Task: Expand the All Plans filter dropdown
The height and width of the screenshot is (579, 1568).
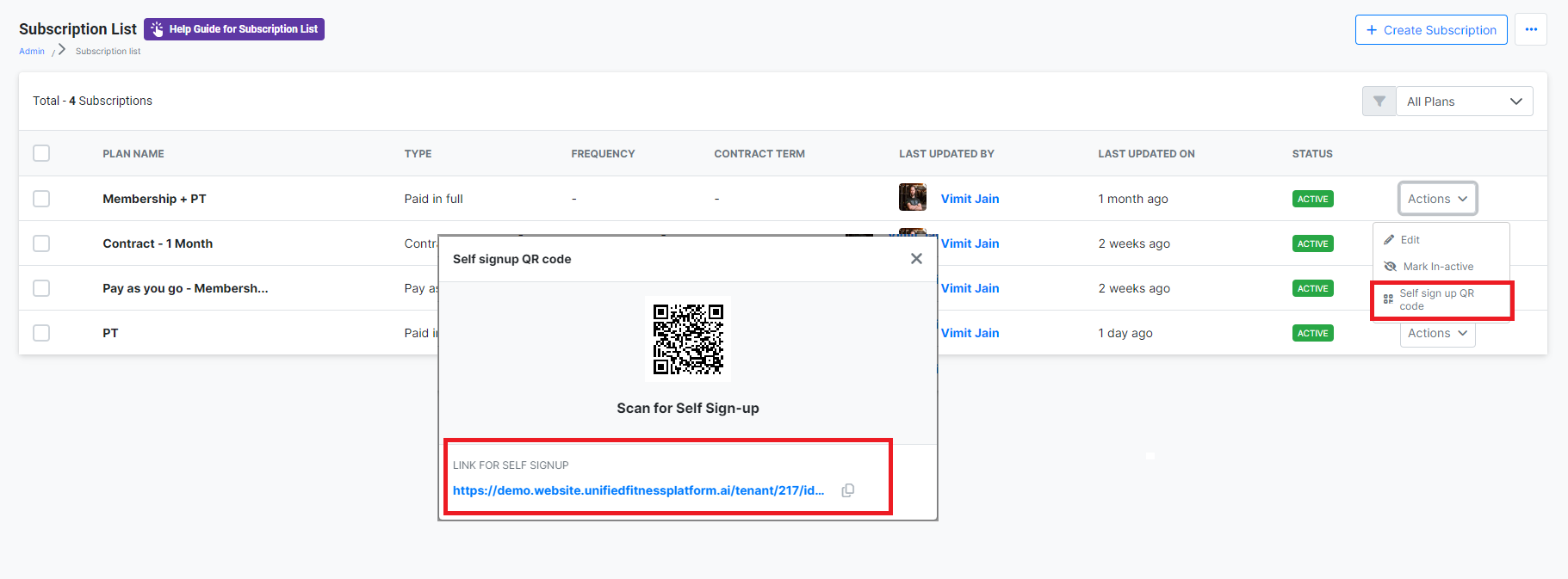Action: click(x=1464, y=102)
